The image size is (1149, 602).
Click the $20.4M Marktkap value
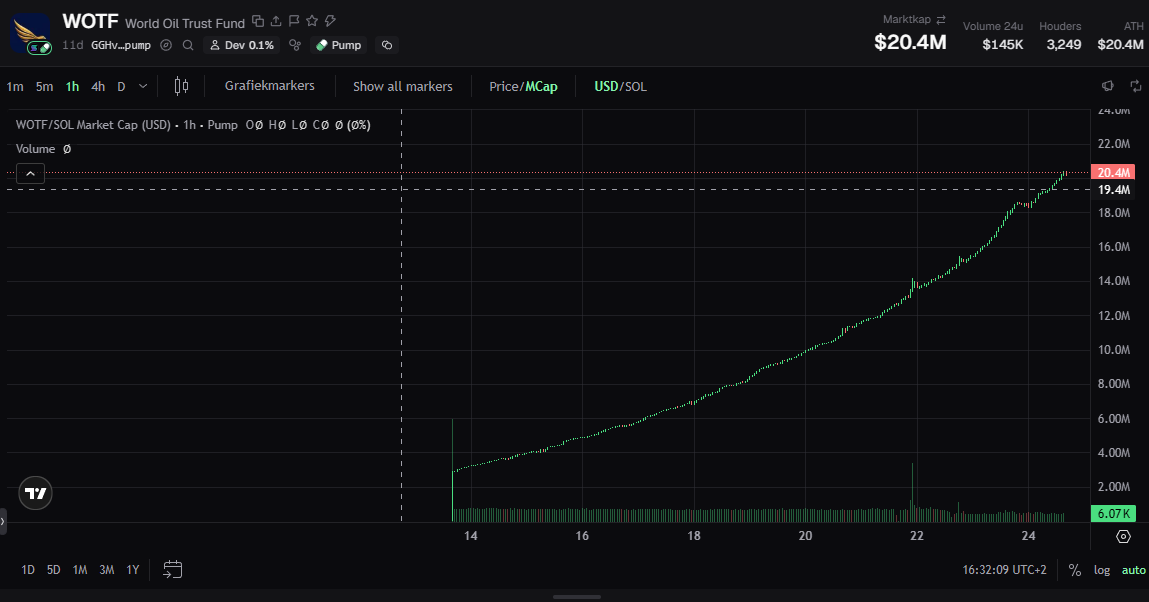click(910, 42)
